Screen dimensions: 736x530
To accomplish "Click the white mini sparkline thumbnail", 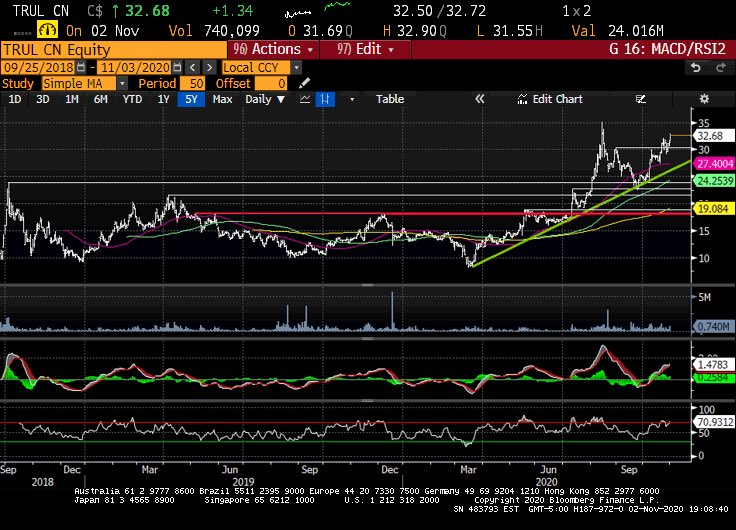I will [298, 13].
